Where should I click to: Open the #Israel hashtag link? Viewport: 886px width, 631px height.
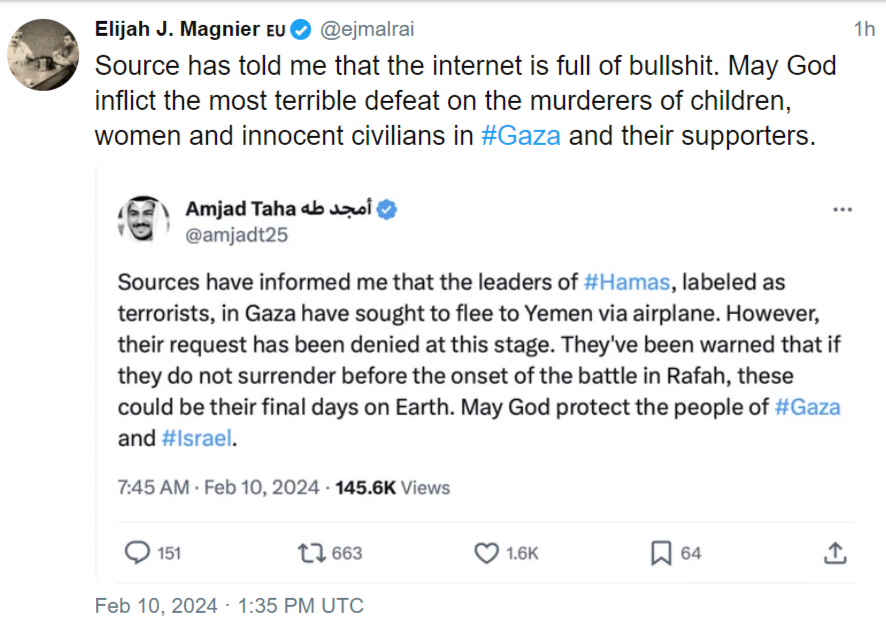pyautogui.click(x=200, y=438)
